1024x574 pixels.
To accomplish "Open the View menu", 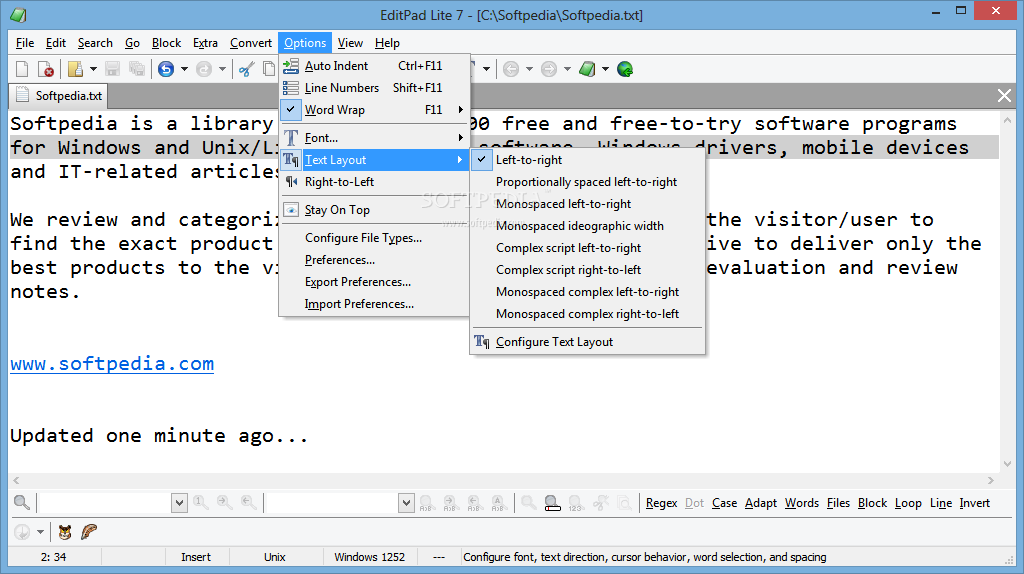I will tap(350, 43).
